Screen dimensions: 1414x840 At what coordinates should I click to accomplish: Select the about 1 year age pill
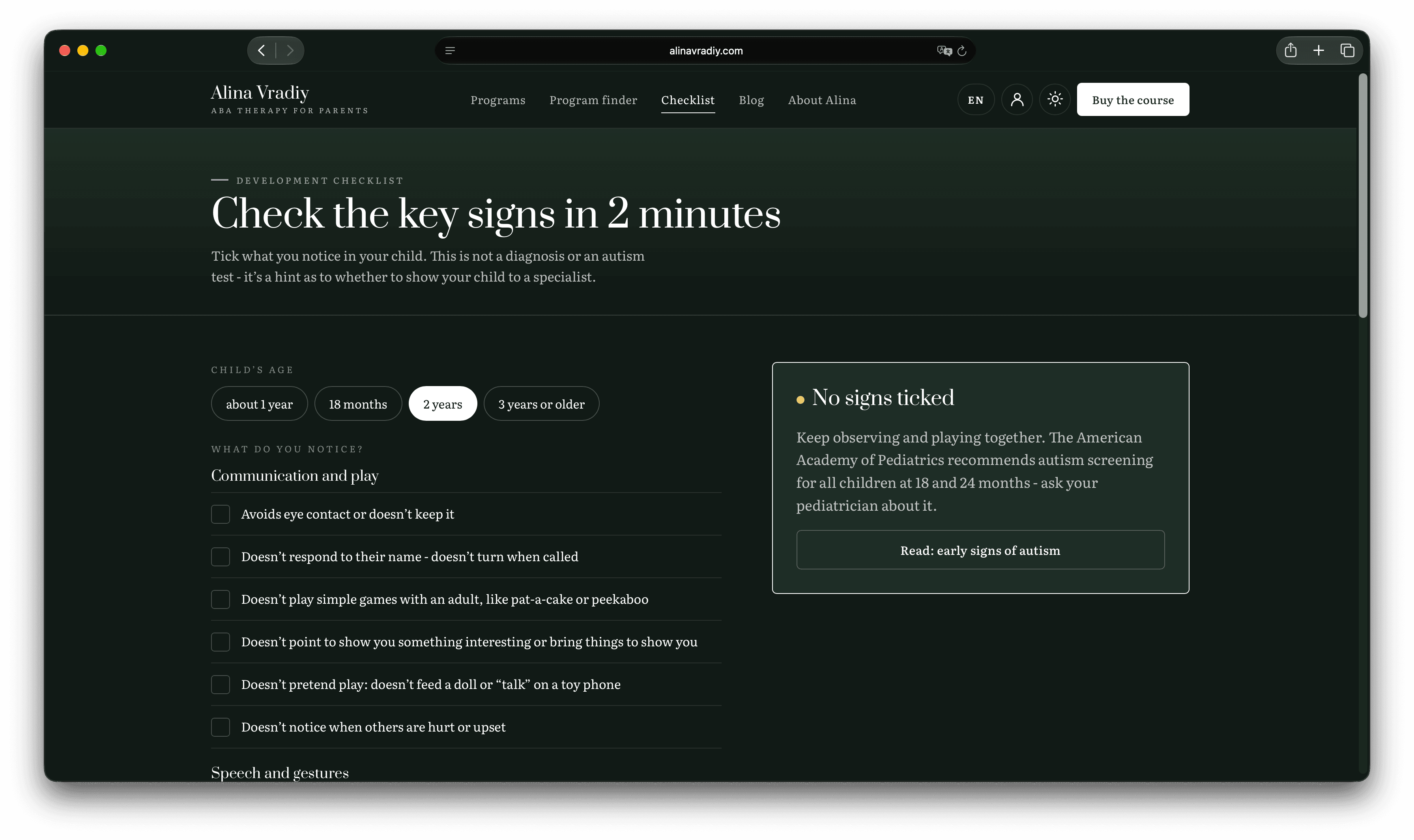(259, 403)
